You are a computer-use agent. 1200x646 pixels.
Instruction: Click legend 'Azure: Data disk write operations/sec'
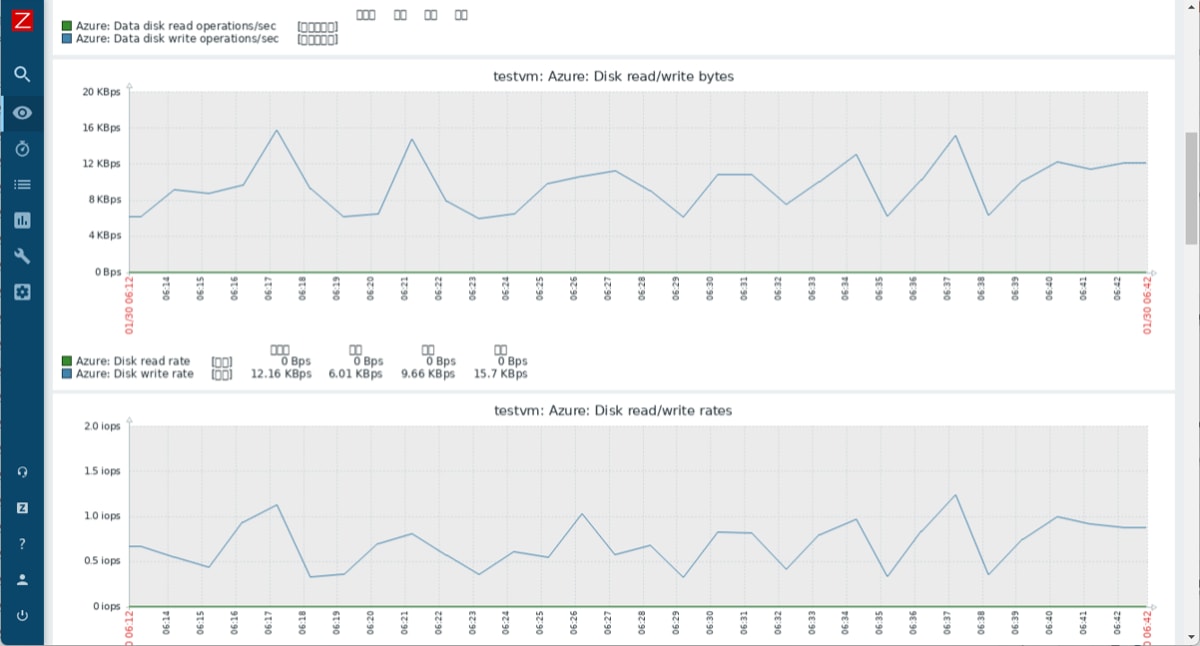click(x=177, y=39)
